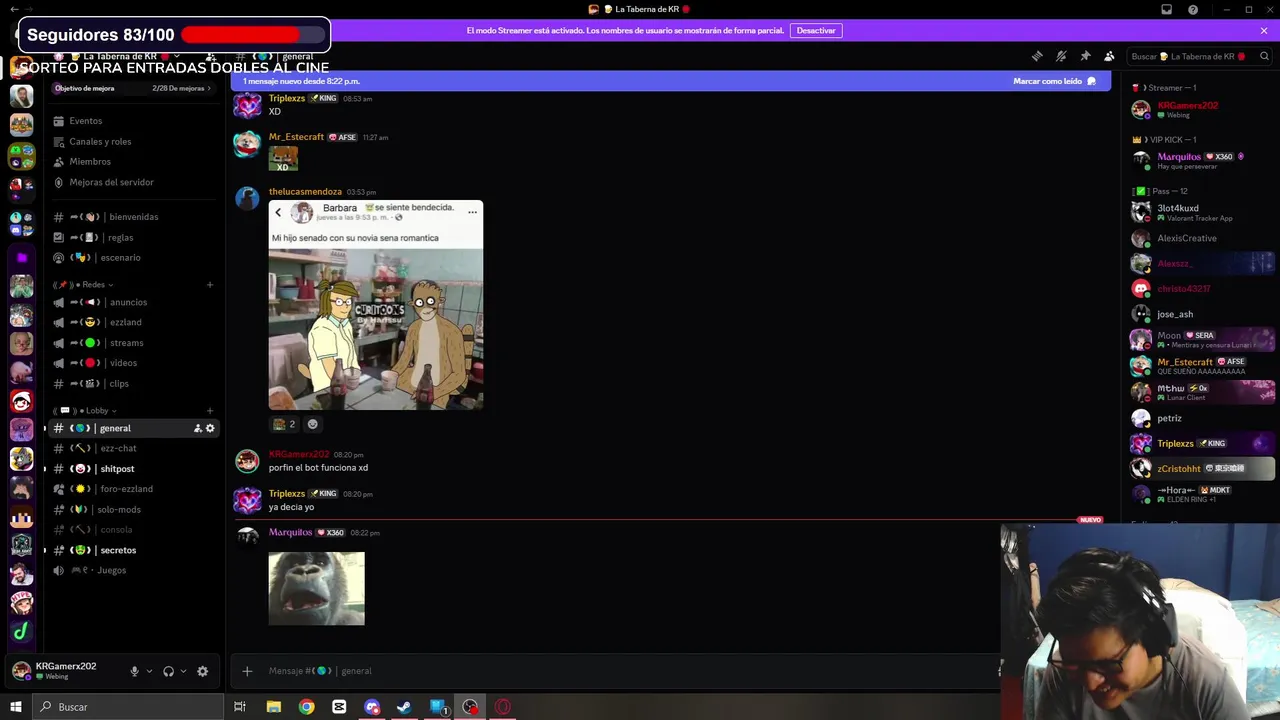Open AlexisCreative in the member list

tap(1201, 238)
